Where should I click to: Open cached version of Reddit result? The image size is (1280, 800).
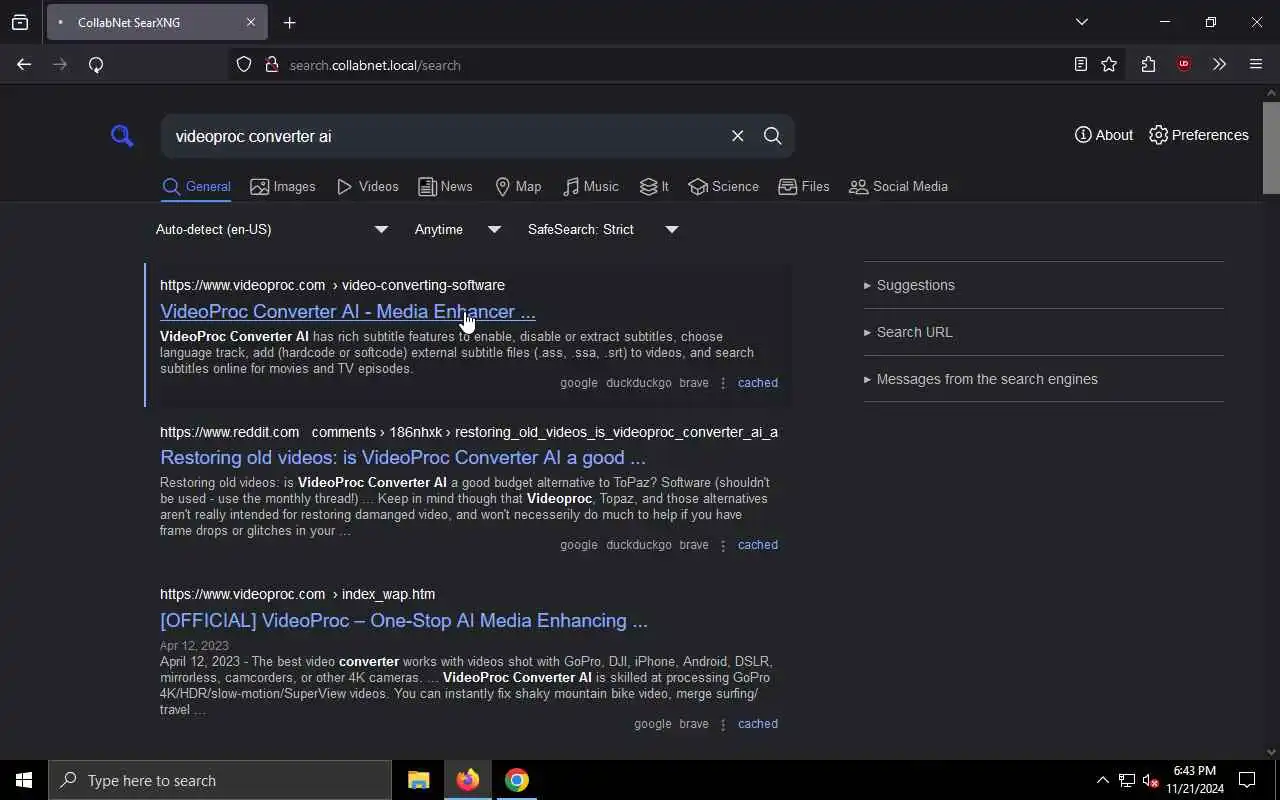tap(758, 545)
